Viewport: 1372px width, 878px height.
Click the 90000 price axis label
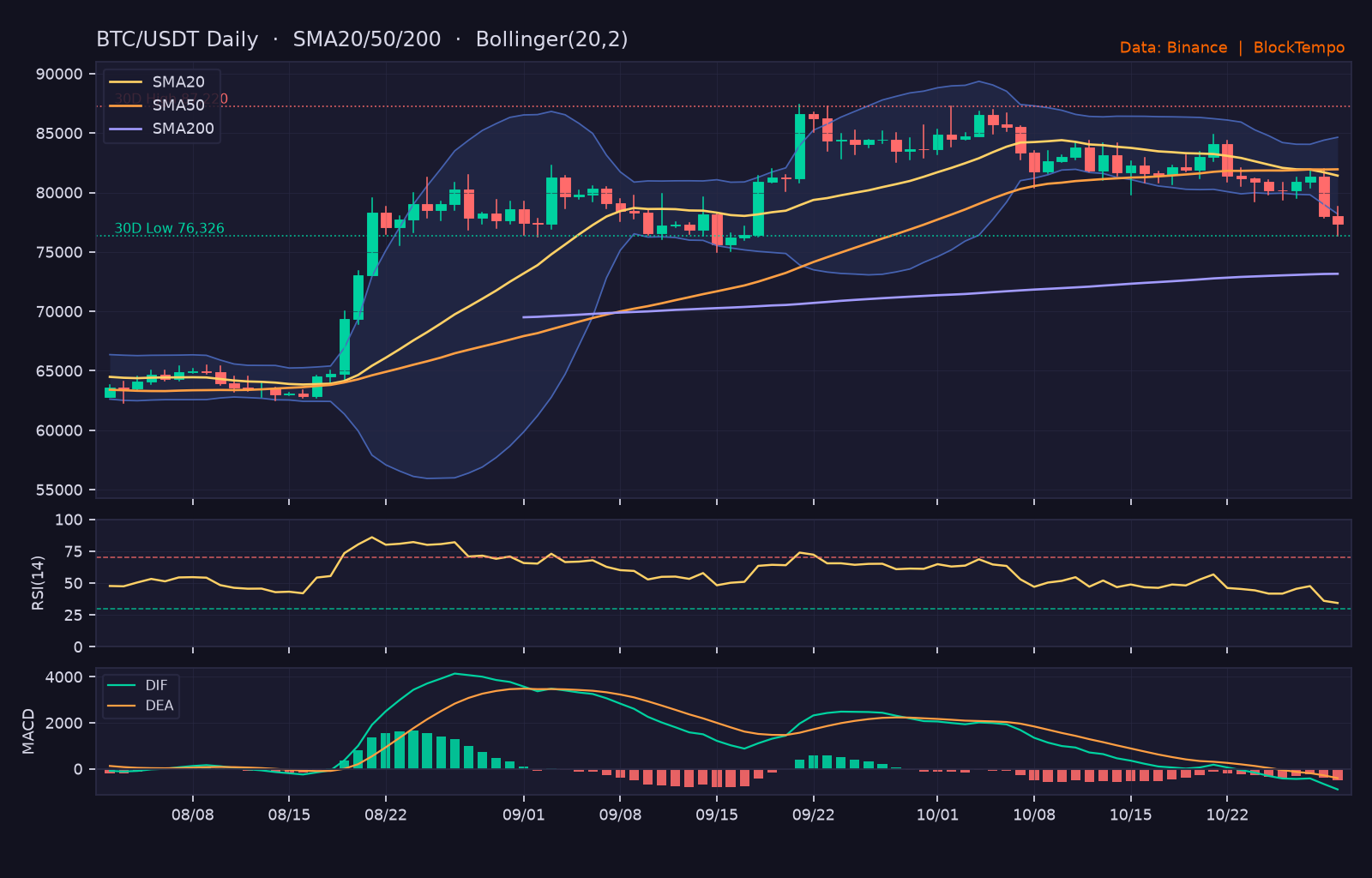(59, 75)
